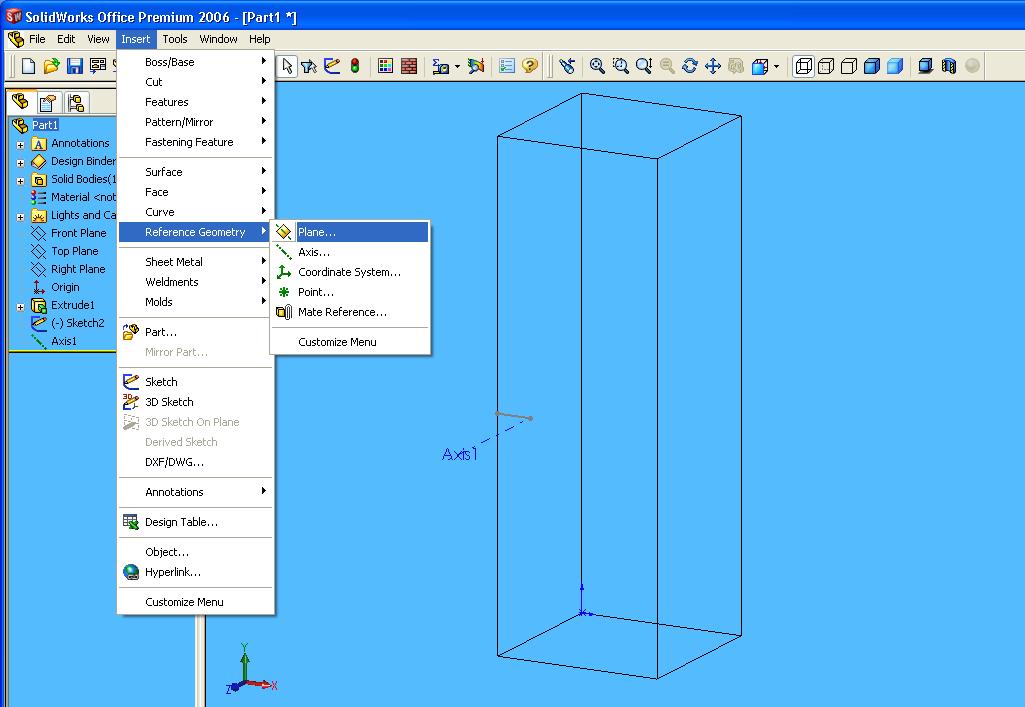Toggle the Section View icon
Image resolution: width=1025 pixels, height=707 pixels.
coord(949,66)
